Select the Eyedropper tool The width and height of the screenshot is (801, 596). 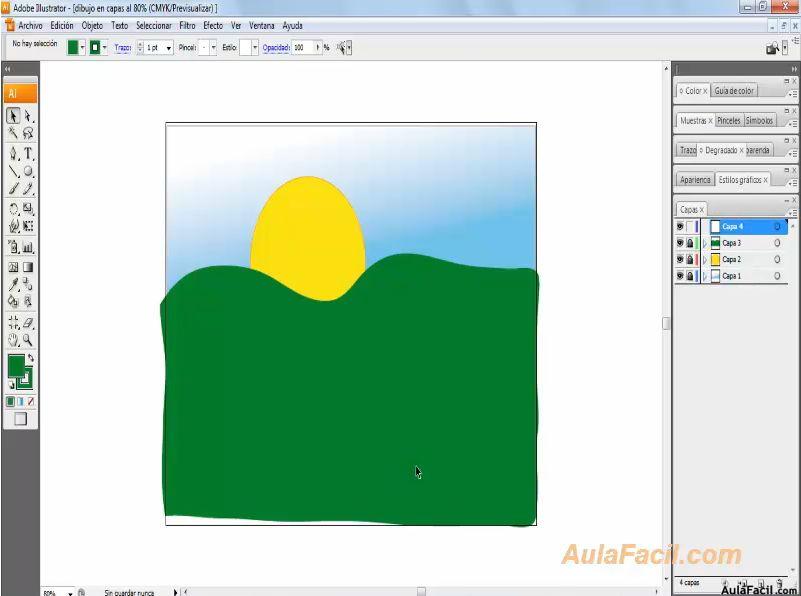[13, 284]
